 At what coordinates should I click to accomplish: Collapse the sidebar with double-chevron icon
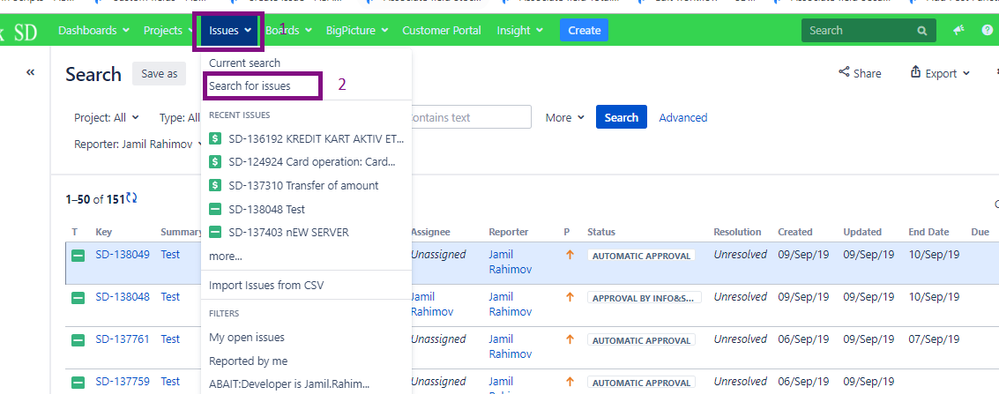[30, 73]
